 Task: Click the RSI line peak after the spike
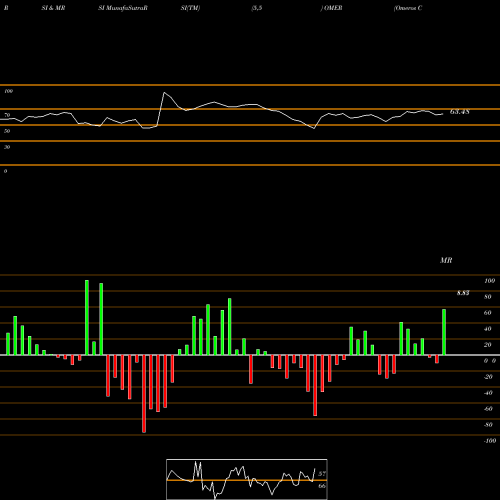(164, 93)
